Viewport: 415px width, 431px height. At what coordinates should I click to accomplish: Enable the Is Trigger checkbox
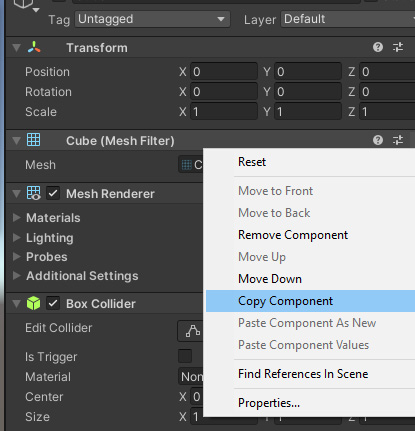pos(185,356)
